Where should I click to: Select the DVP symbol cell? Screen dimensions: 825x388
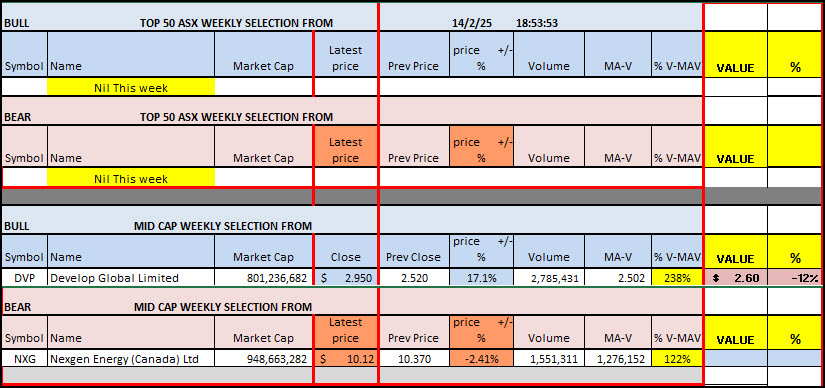[25, 278]
